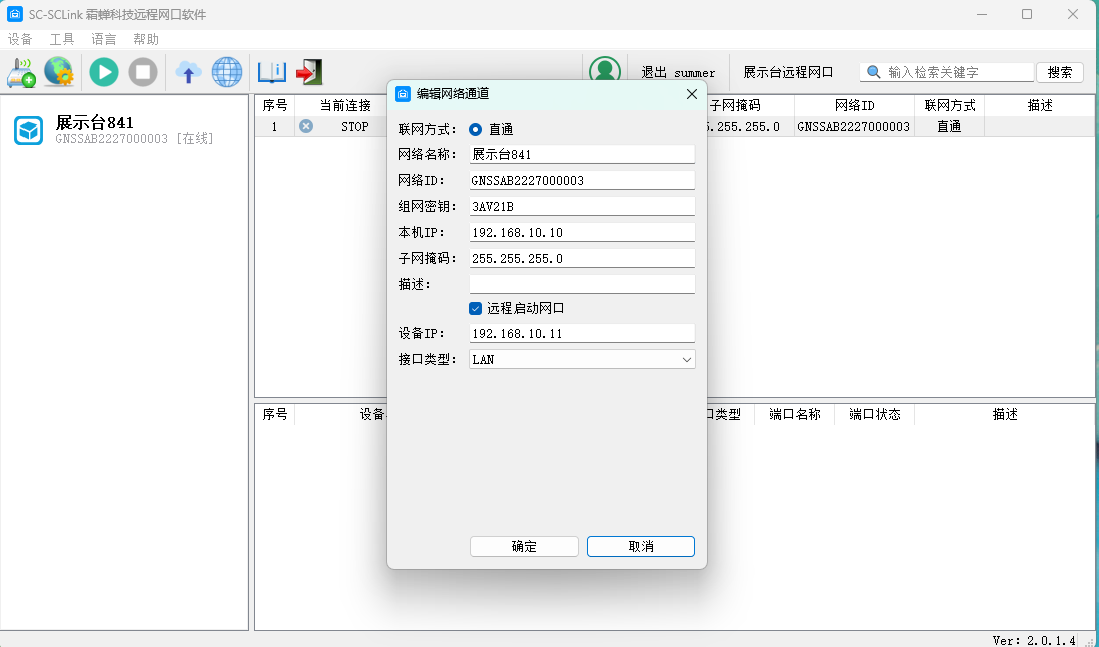Click the 搜索 button
Screen dimensions: 1099x647
point(1060,72)
